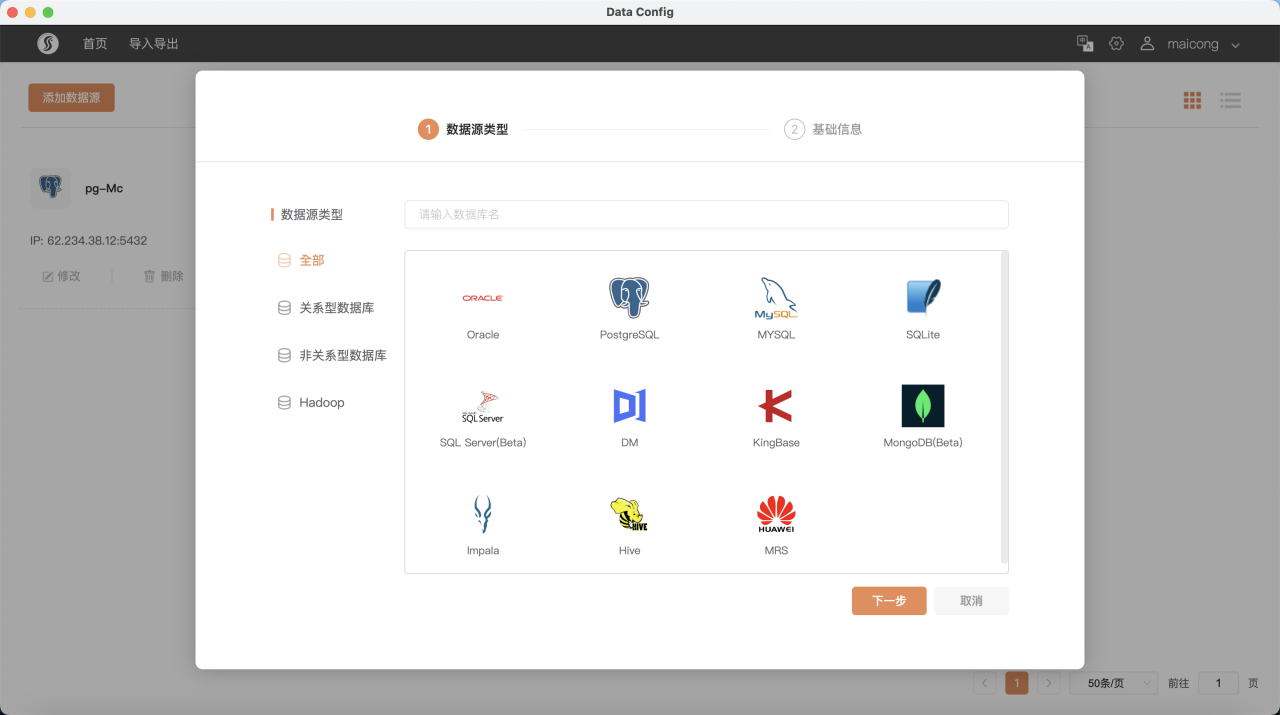Image resolution: width=1280 pixels, height=715 pixels.
Task: Open the maicong user dropdown arrow
Action: tap(1236, 45)
